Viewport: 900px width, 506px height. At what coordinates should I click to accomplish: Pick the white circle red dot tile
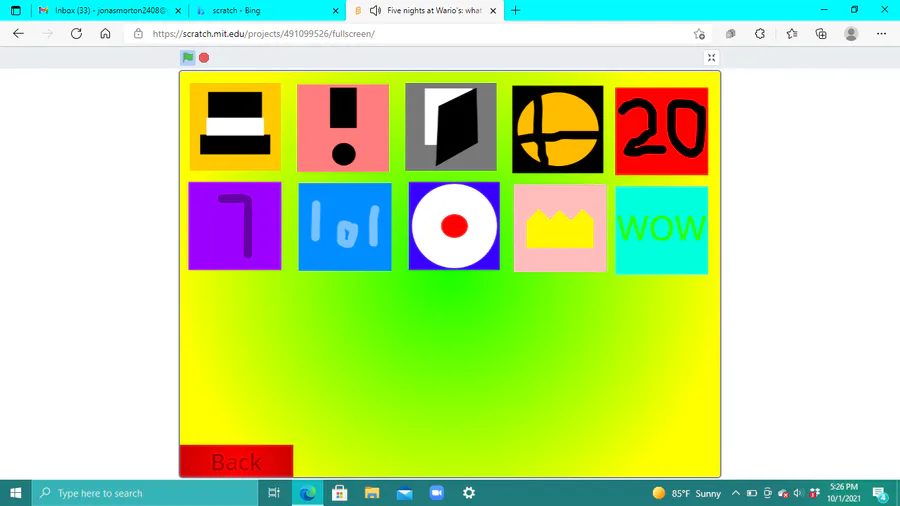point(454,226)
